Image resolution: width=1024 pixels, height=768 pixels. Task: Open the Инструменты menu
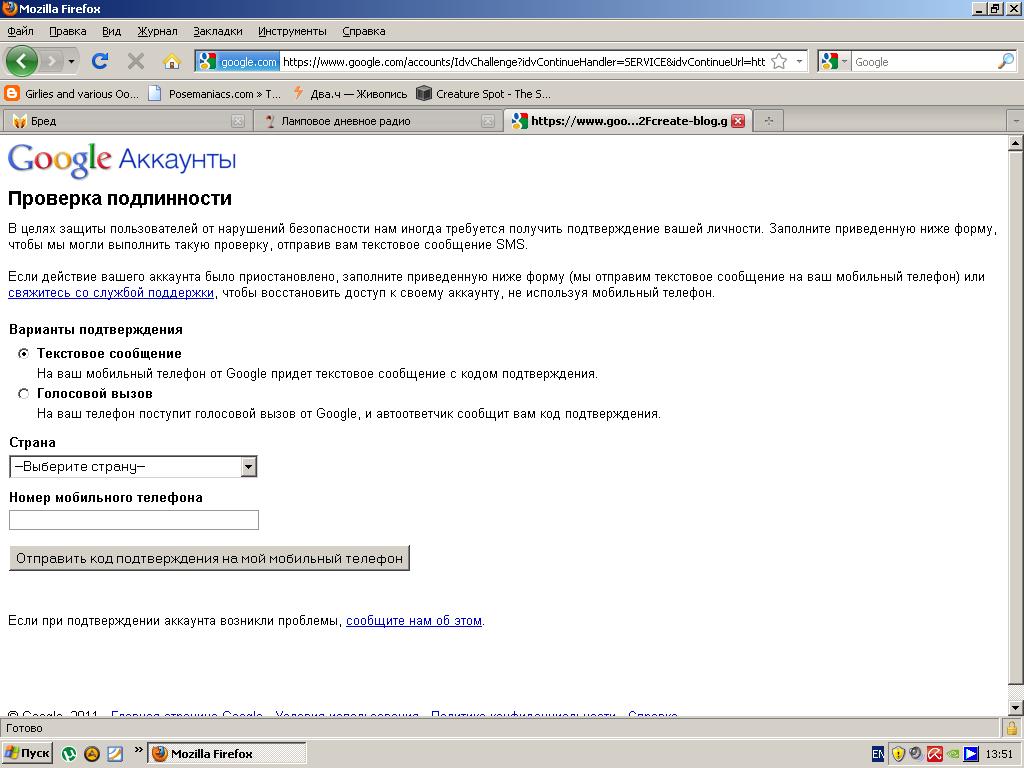(292, 31)
